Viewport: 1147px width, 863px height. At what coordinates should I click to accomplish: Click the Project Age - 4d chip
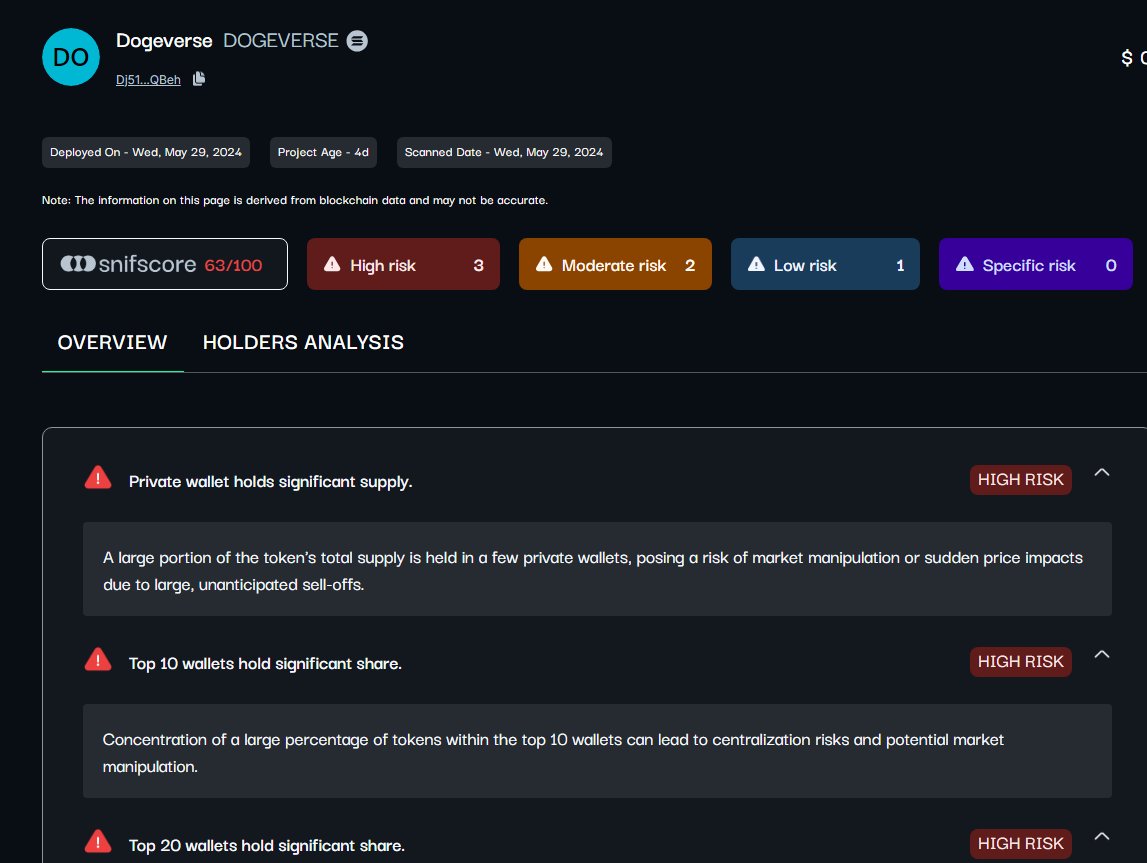(323, 152)
